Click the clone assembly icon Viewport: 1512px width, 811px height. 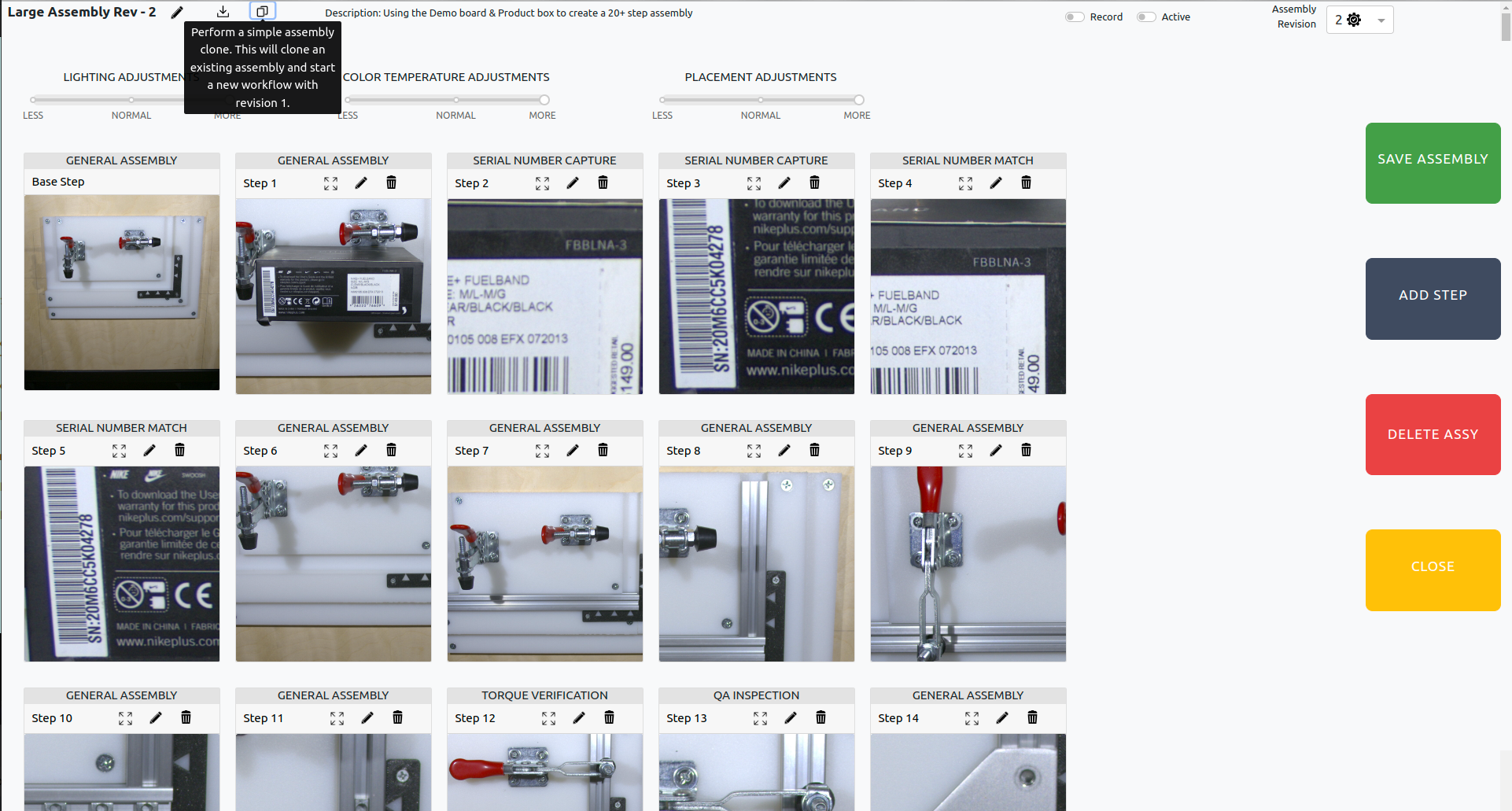coord(263,12)
